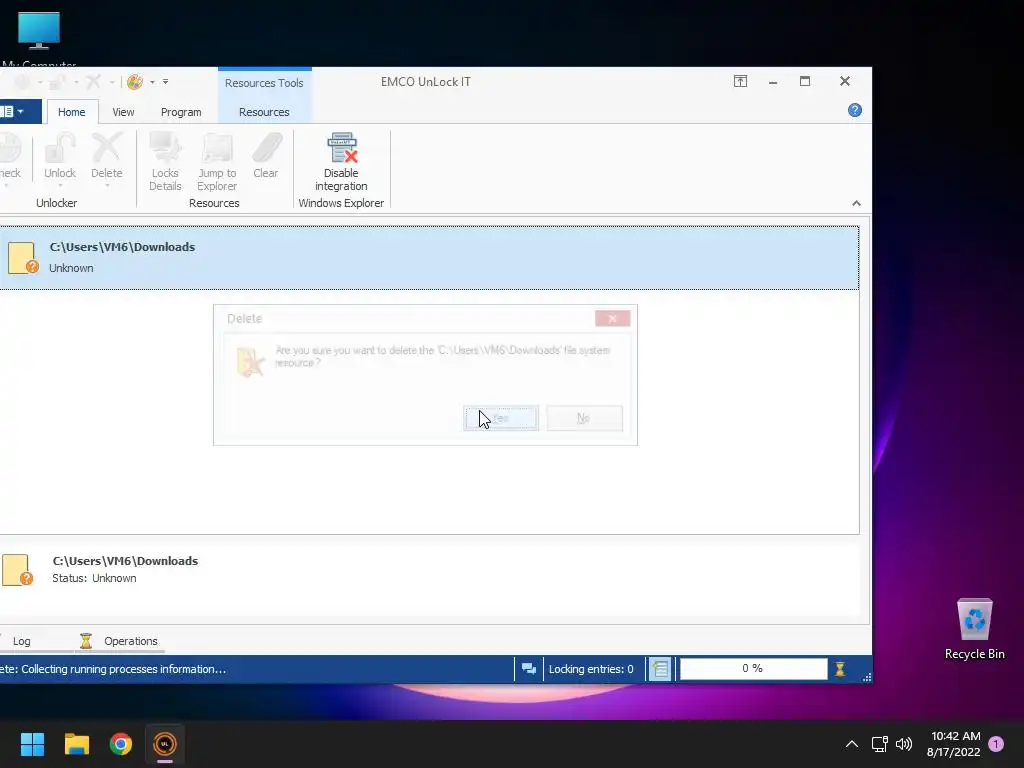Click Jump to Explorer button

pyautogui.click(x=217, y=161)
